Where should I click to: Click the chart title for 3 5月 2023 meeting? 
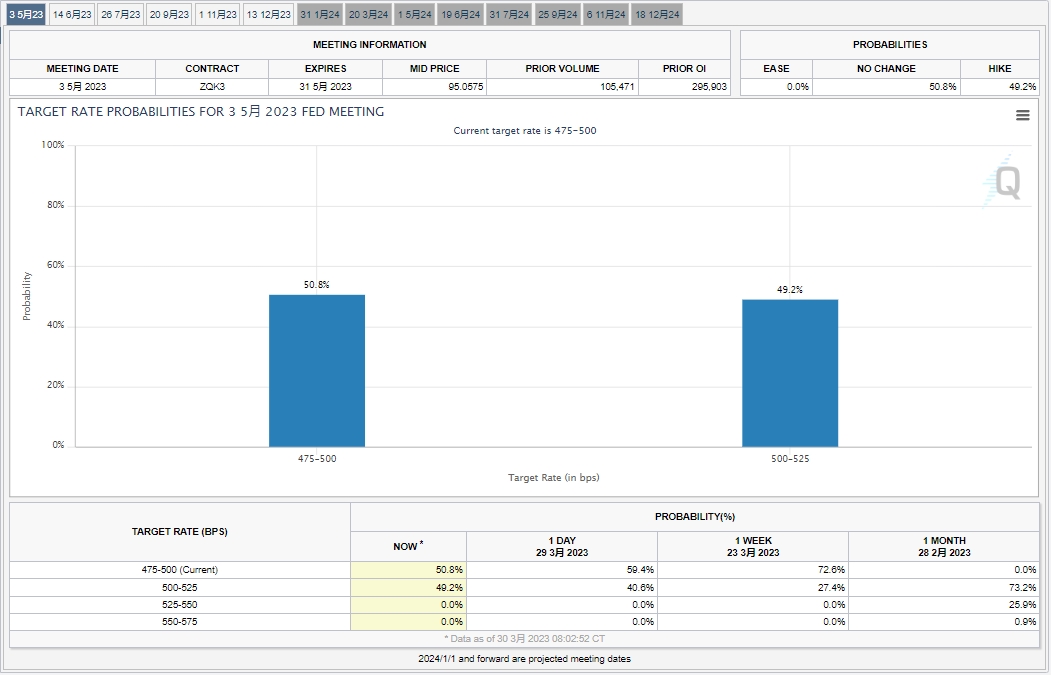[x=201, y=112]
